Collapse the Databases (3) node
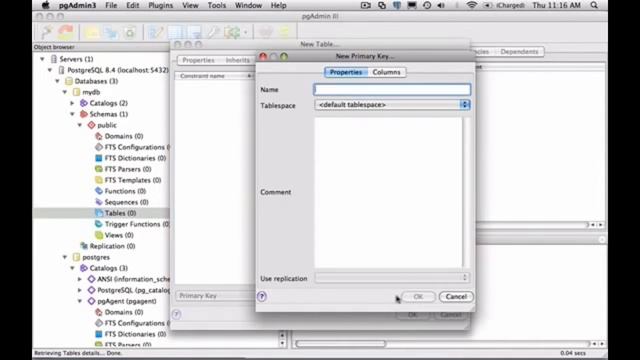This screenshot has width=640, height=360. click(58, 81)
